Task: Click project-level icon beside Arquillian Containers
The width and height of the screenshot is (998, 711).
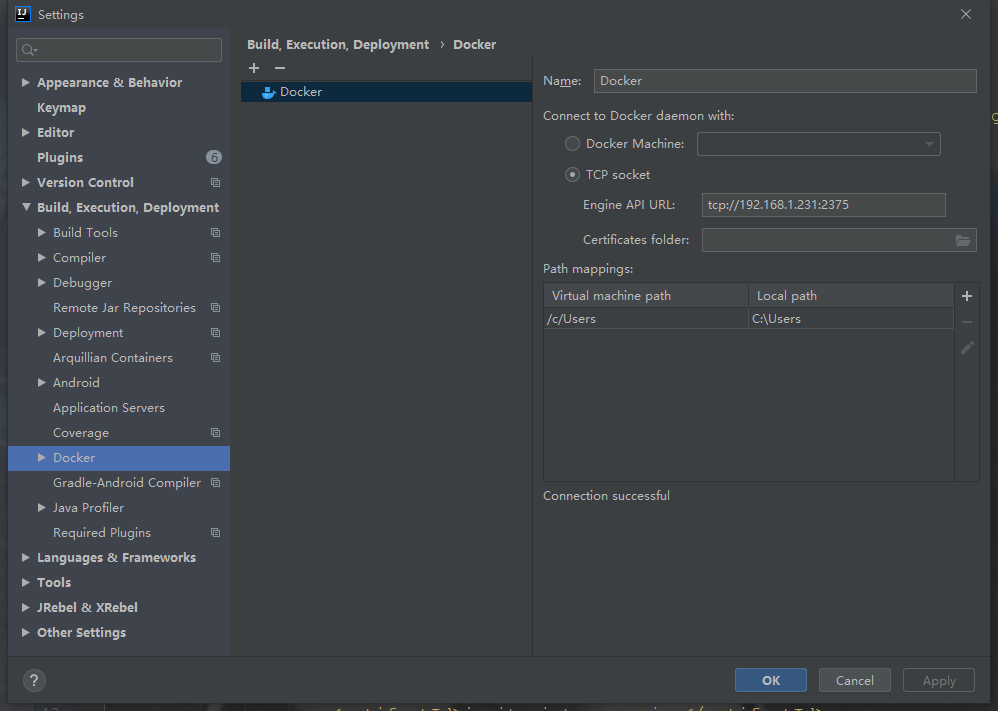Action: coord(216,358)
